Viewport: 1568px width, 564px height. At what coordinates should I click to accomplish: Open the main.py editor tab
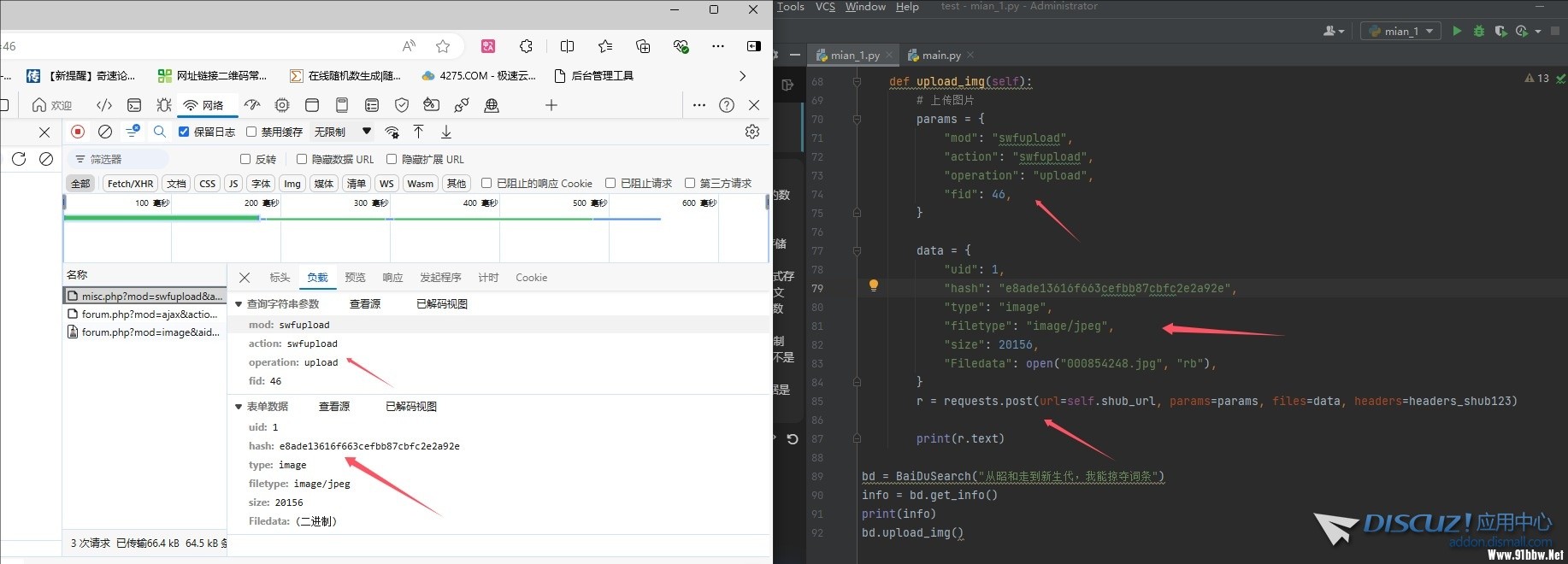click(940, 56)
